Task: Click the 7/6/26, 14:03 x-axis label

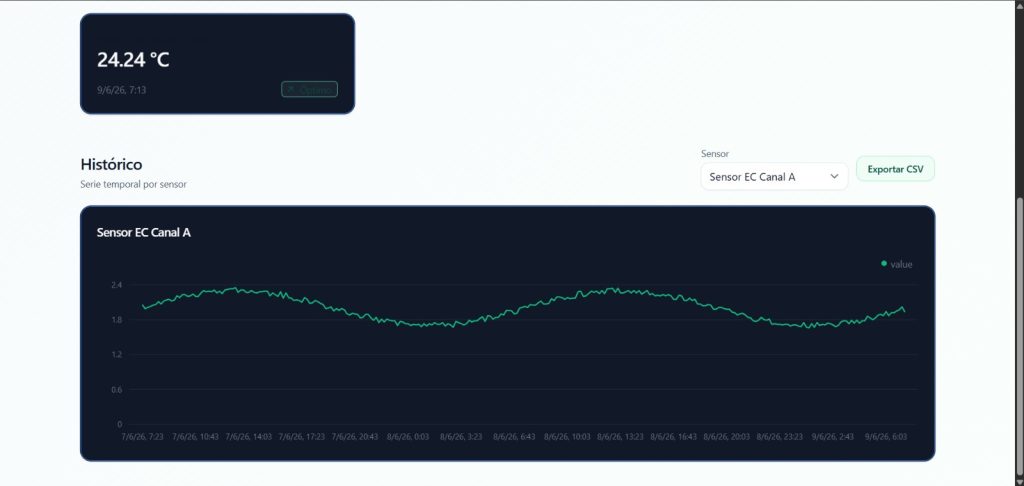Action: pos(249,436)
